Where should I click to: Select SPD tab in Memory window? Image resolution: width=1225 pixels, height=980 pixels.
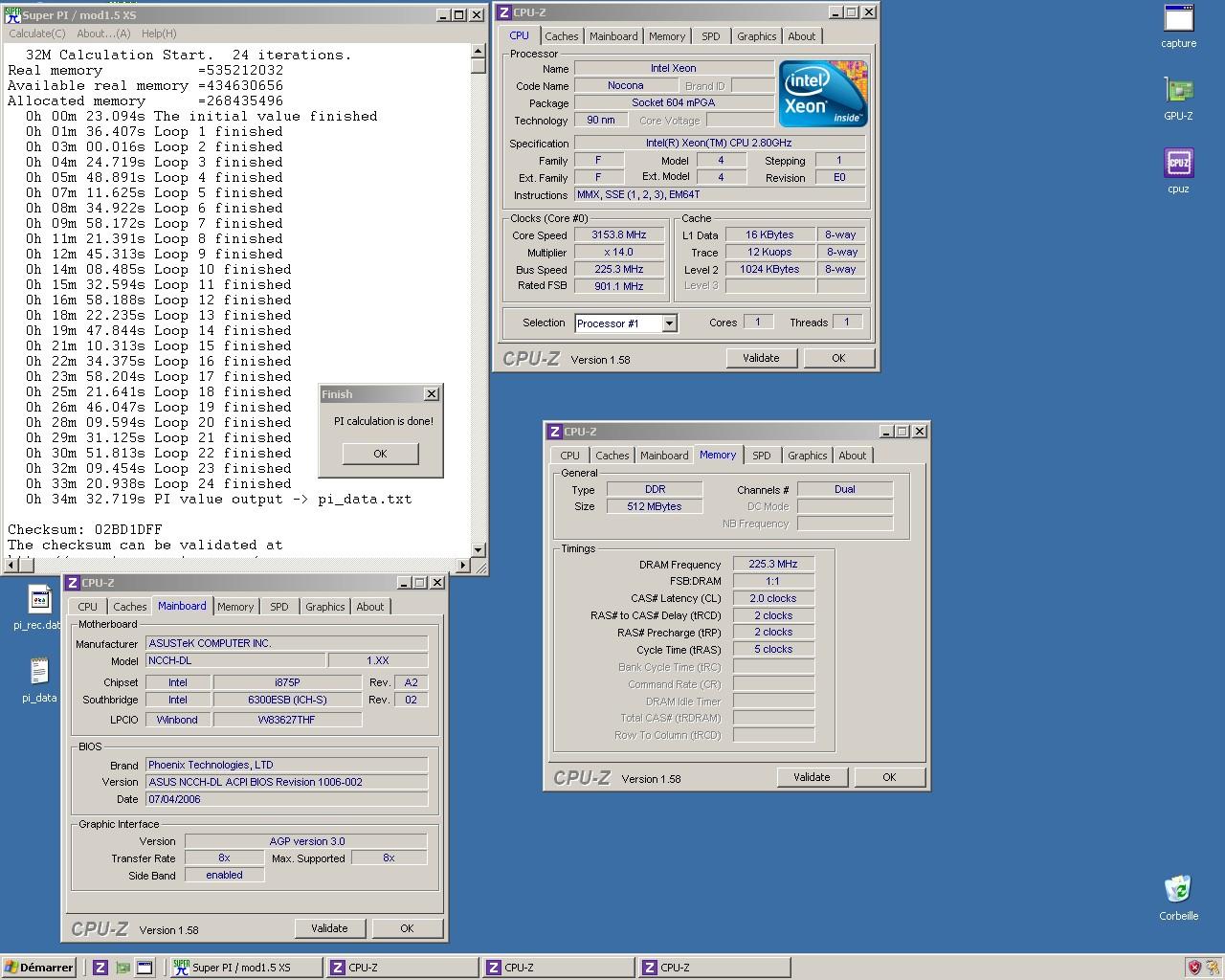[761, 456]
